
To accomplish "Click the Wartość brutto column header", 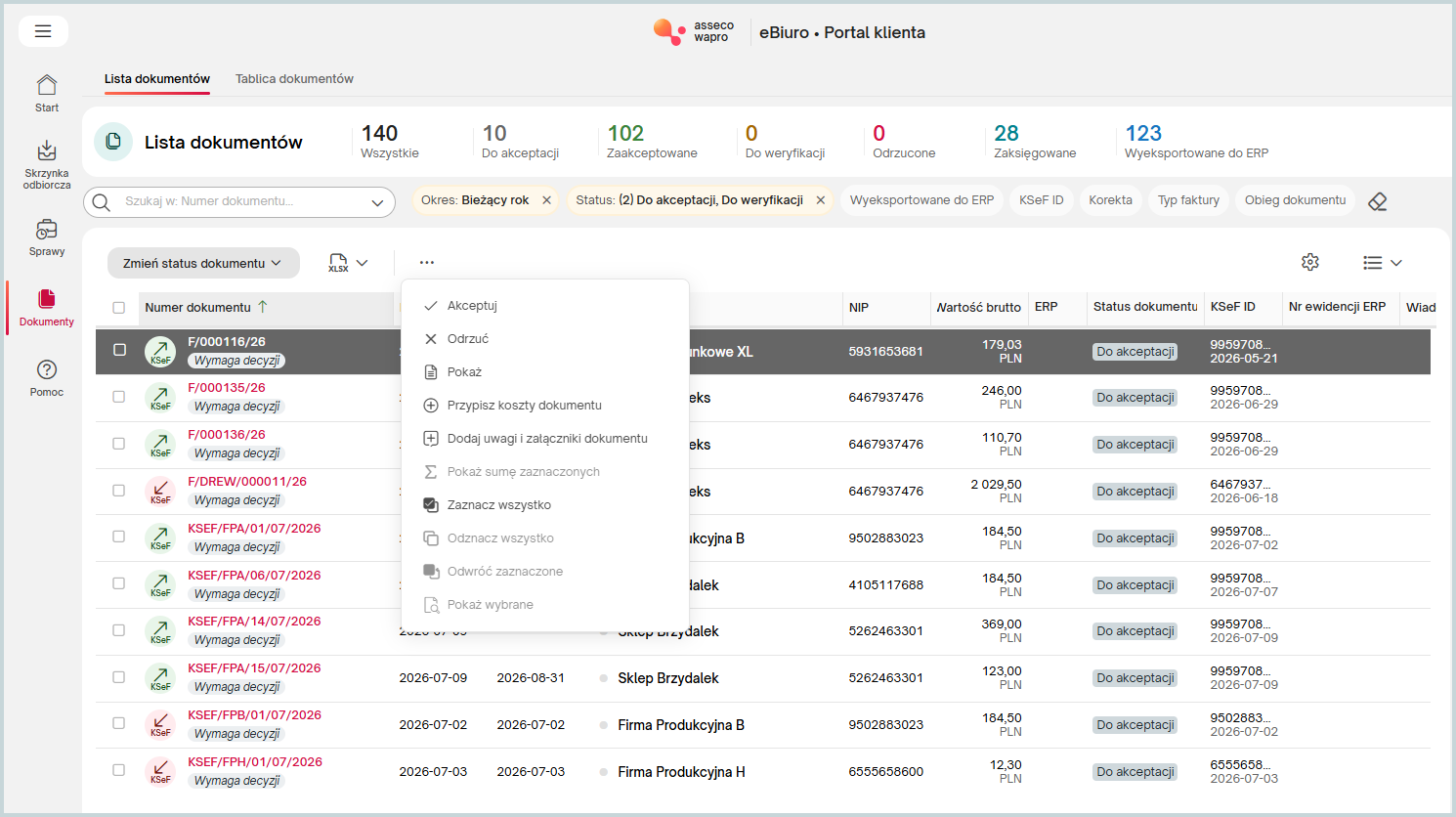I will pos(978,308).
